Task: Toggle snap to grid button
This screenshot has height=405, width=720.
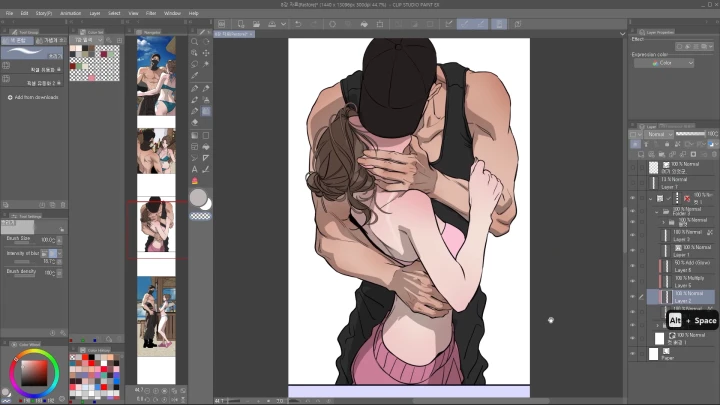Action: 481,24
